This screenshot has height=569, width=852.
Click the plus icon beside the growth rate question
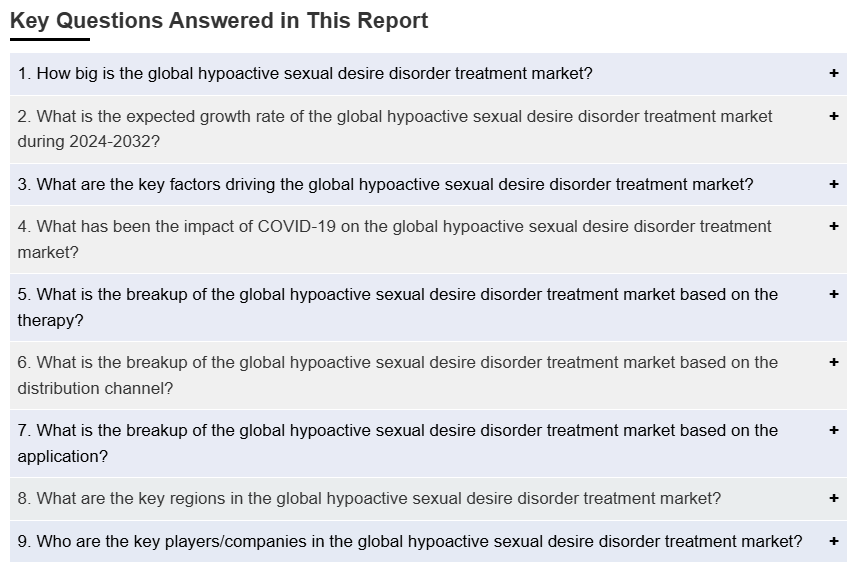(833, 116)
